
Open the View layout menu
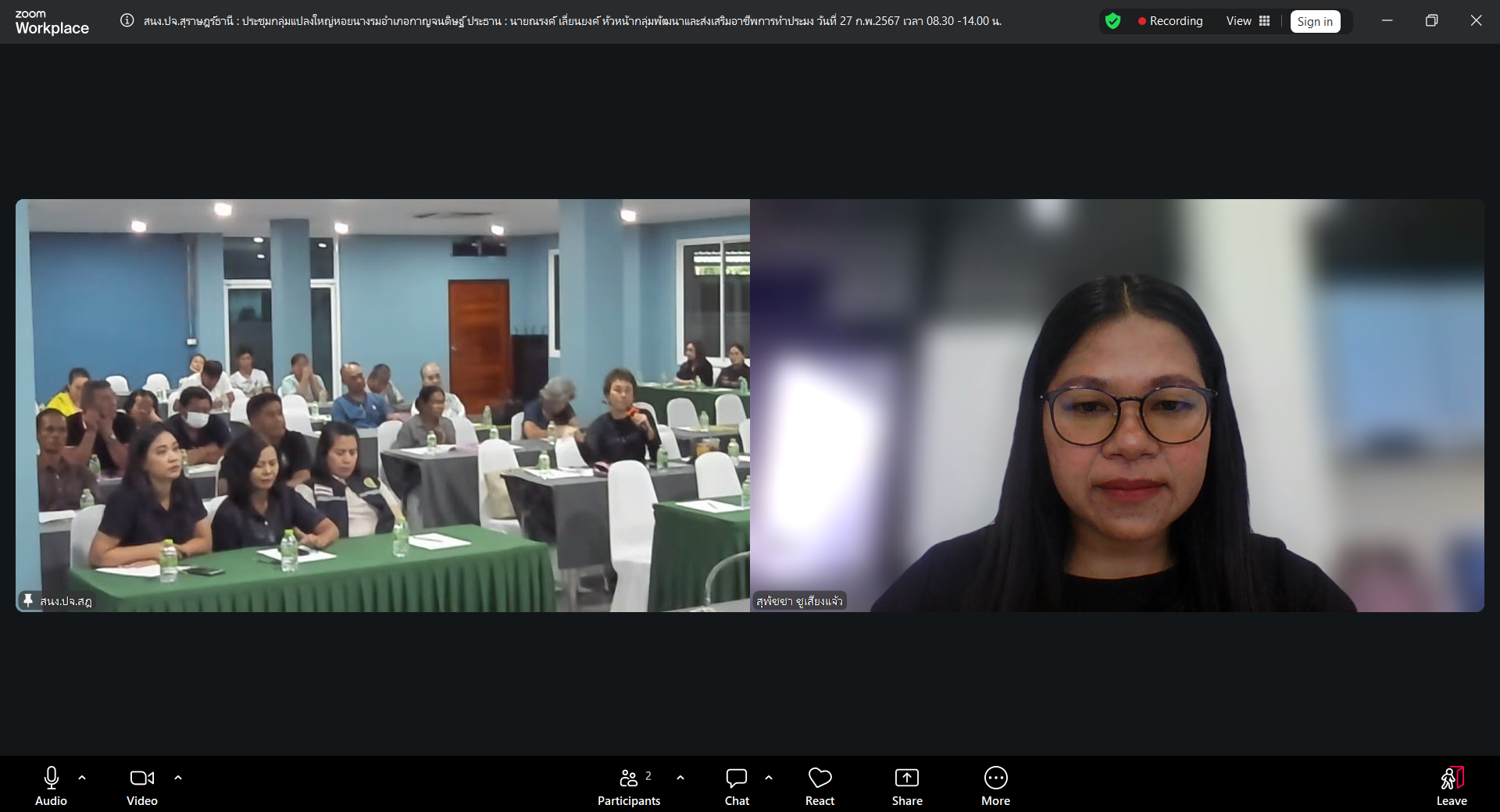coord(1248,21)
